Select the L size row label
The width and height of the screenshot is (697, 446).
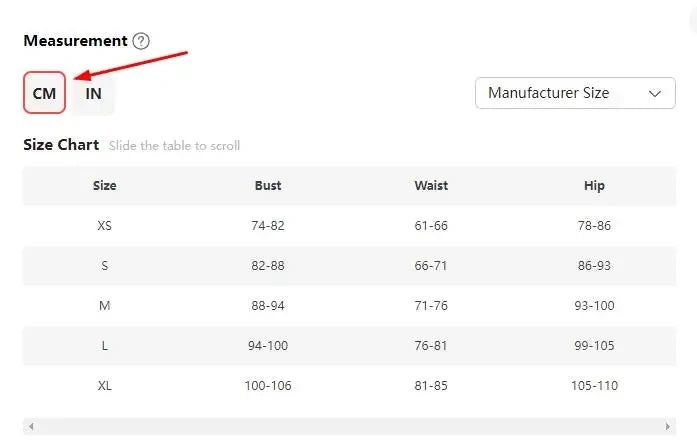pyautogui.click(x=104, y=346)
